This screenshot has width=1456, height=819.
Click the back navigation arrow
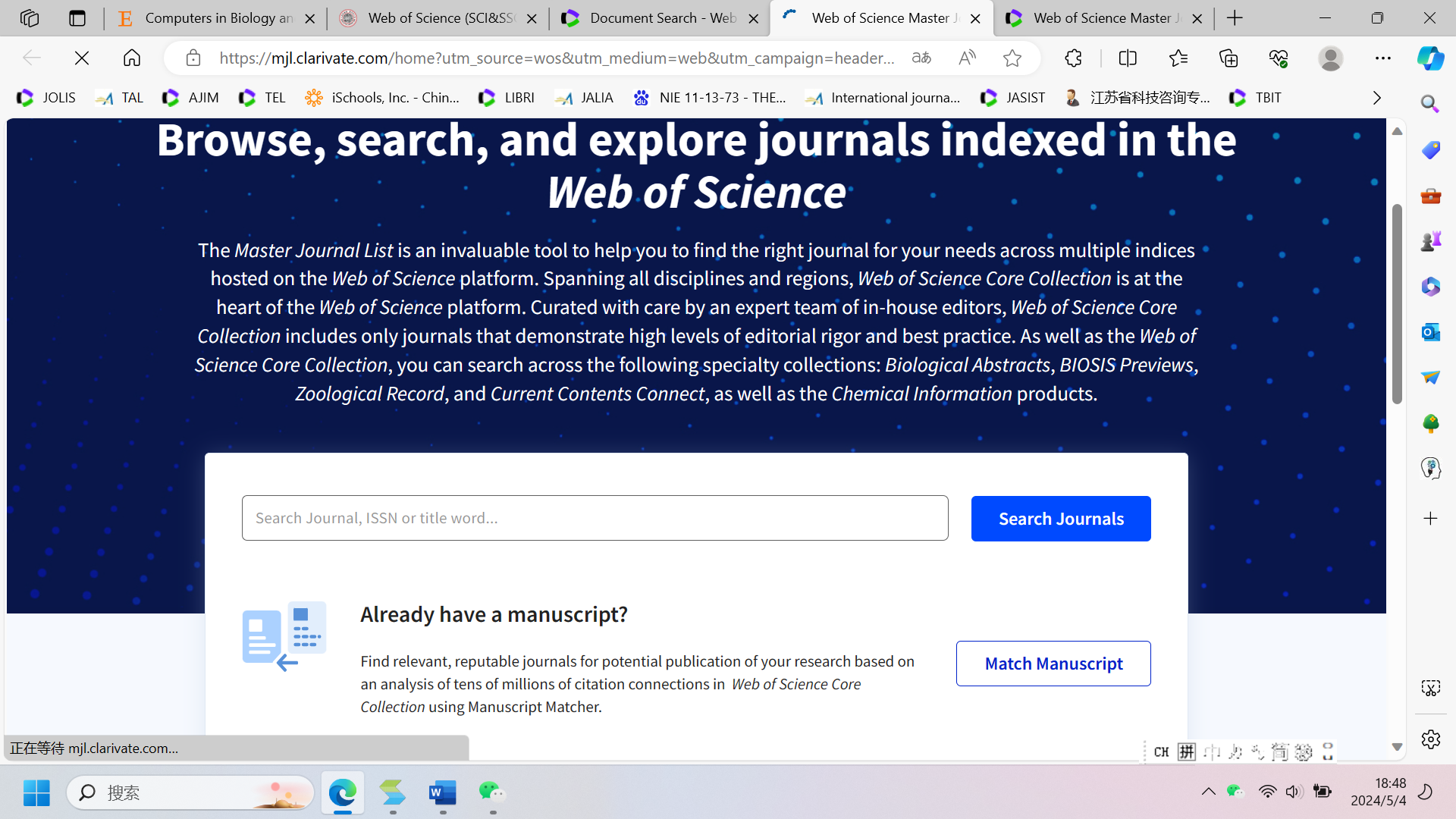[x=32, y=58]
